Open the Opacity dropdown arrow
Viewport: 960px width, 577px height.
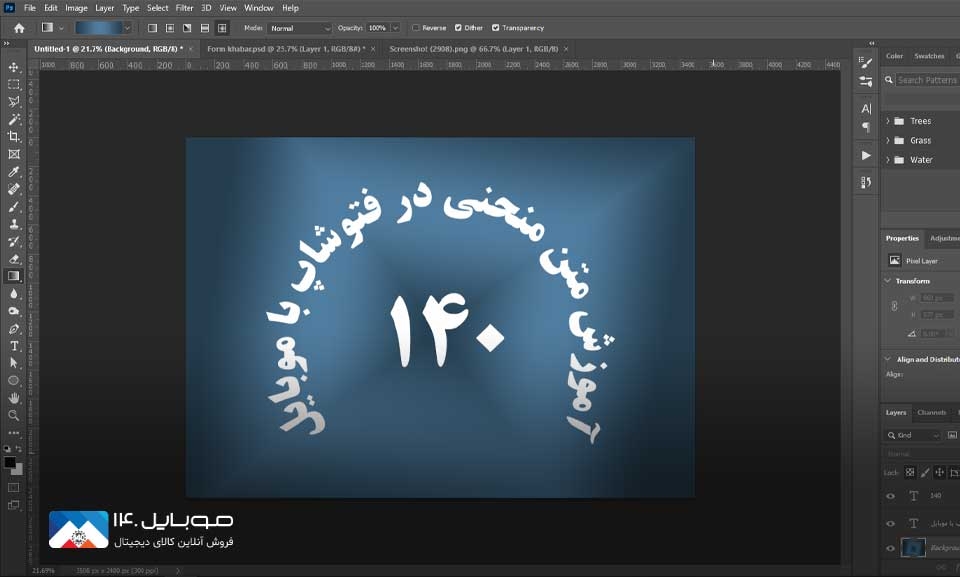[x=395, y=28]
